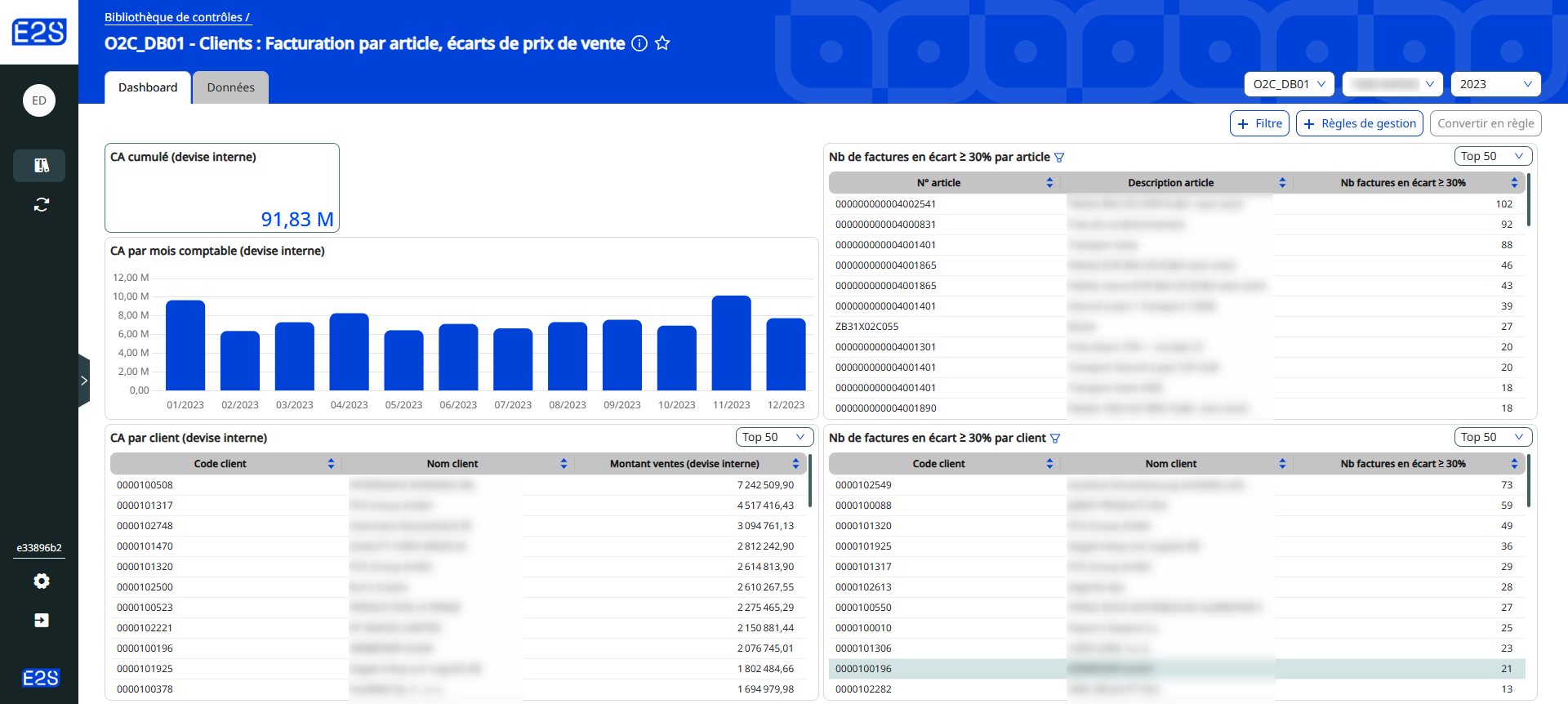Show control info via info icon next to title
Image resolution: width=1568 pixels, height=704 pixels.
click(x=639, y=43)
